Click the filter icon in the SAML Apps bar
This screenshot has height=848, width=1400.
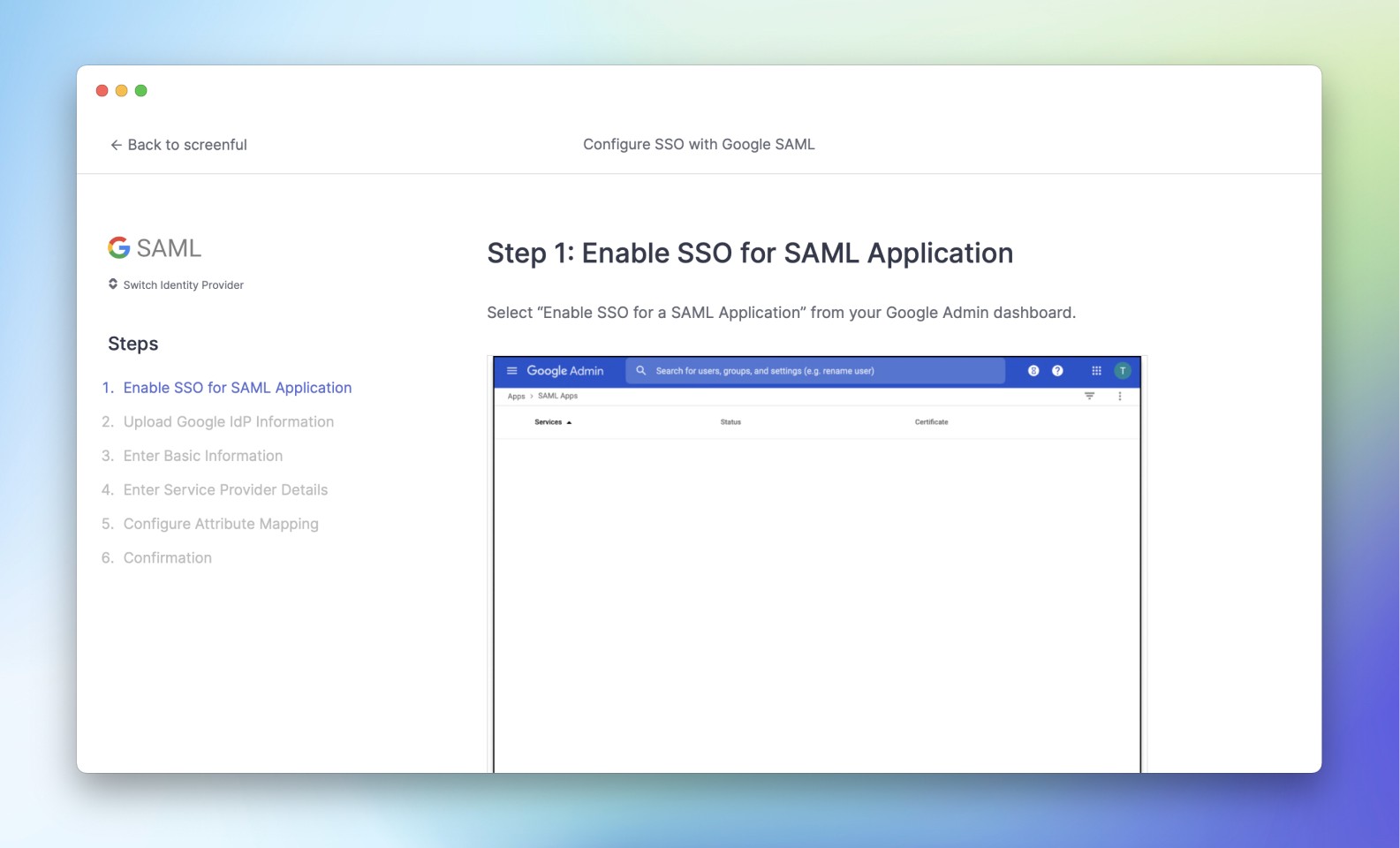tap(1090, 397)
